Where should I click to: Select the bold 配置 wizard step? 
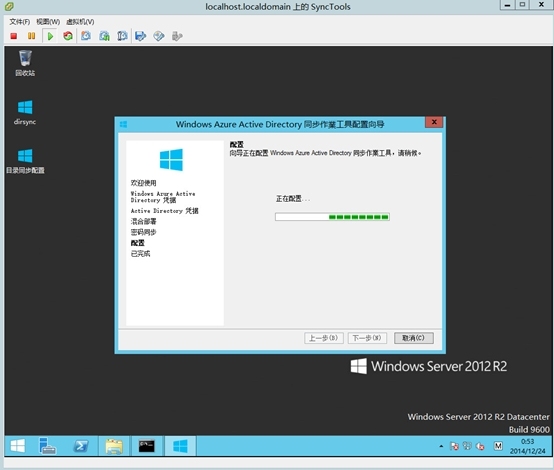click(x=137, y=243)
